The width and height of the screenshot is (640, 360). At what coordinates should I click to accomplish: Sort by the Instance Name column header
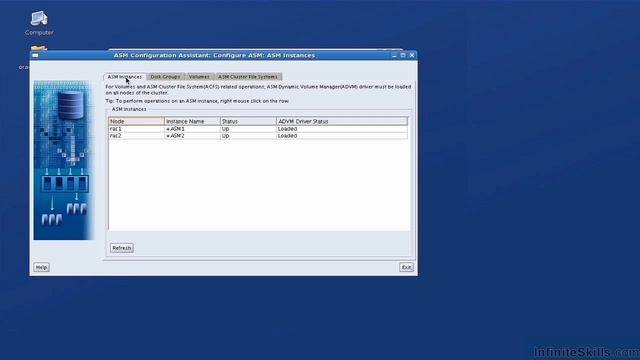pos(192,121)
